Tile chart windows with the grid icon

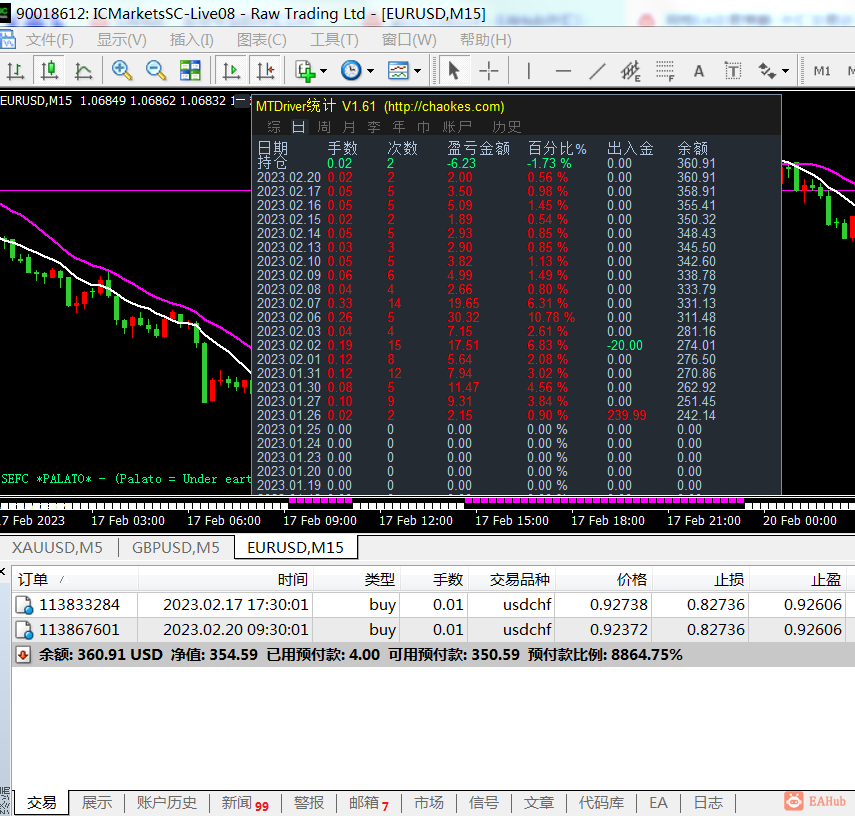pyautogui.click(x=190, y=71)
